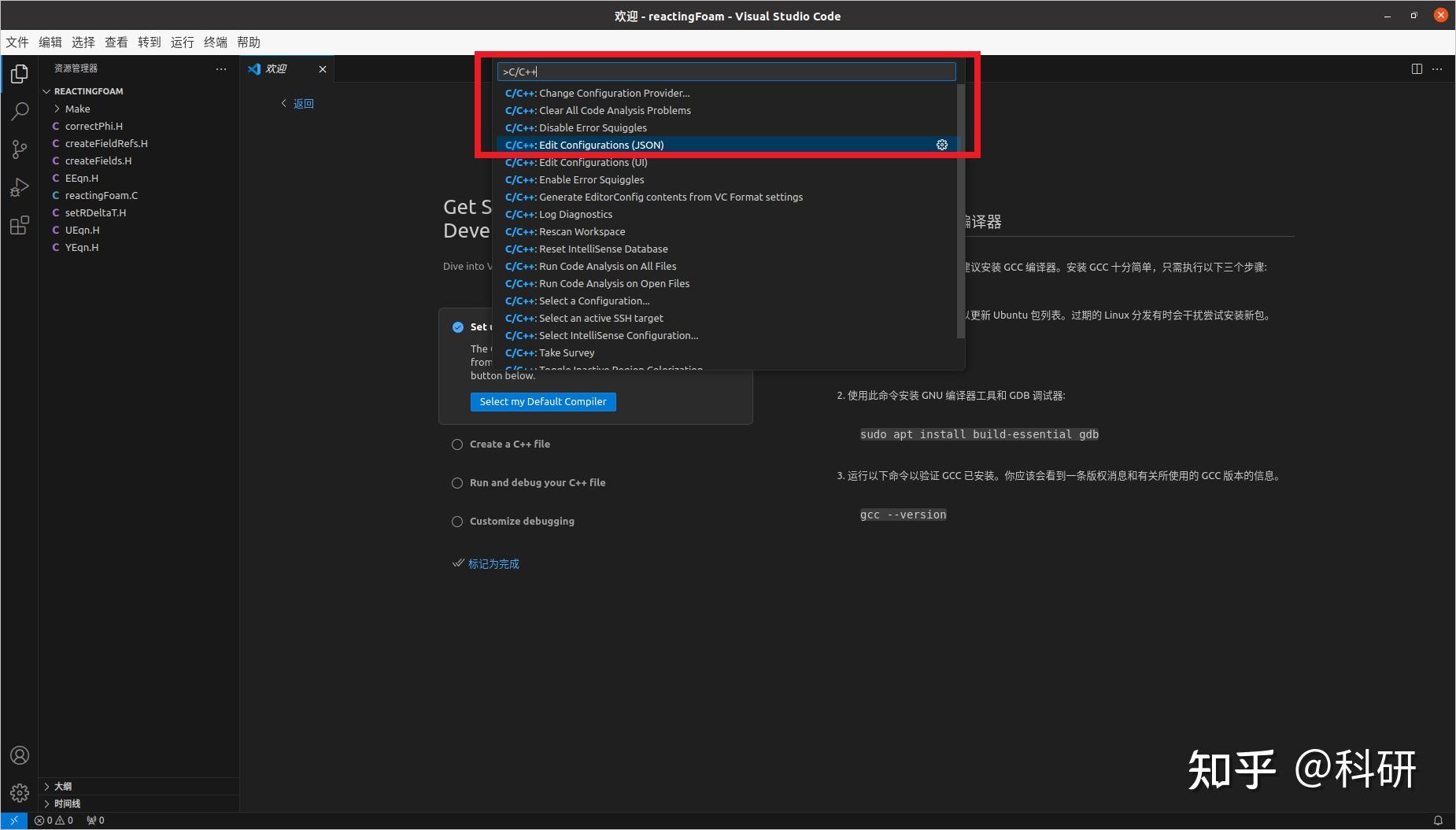Open the Run and Debug icon
The image size is (1456, 830).
tap(20, 186)
